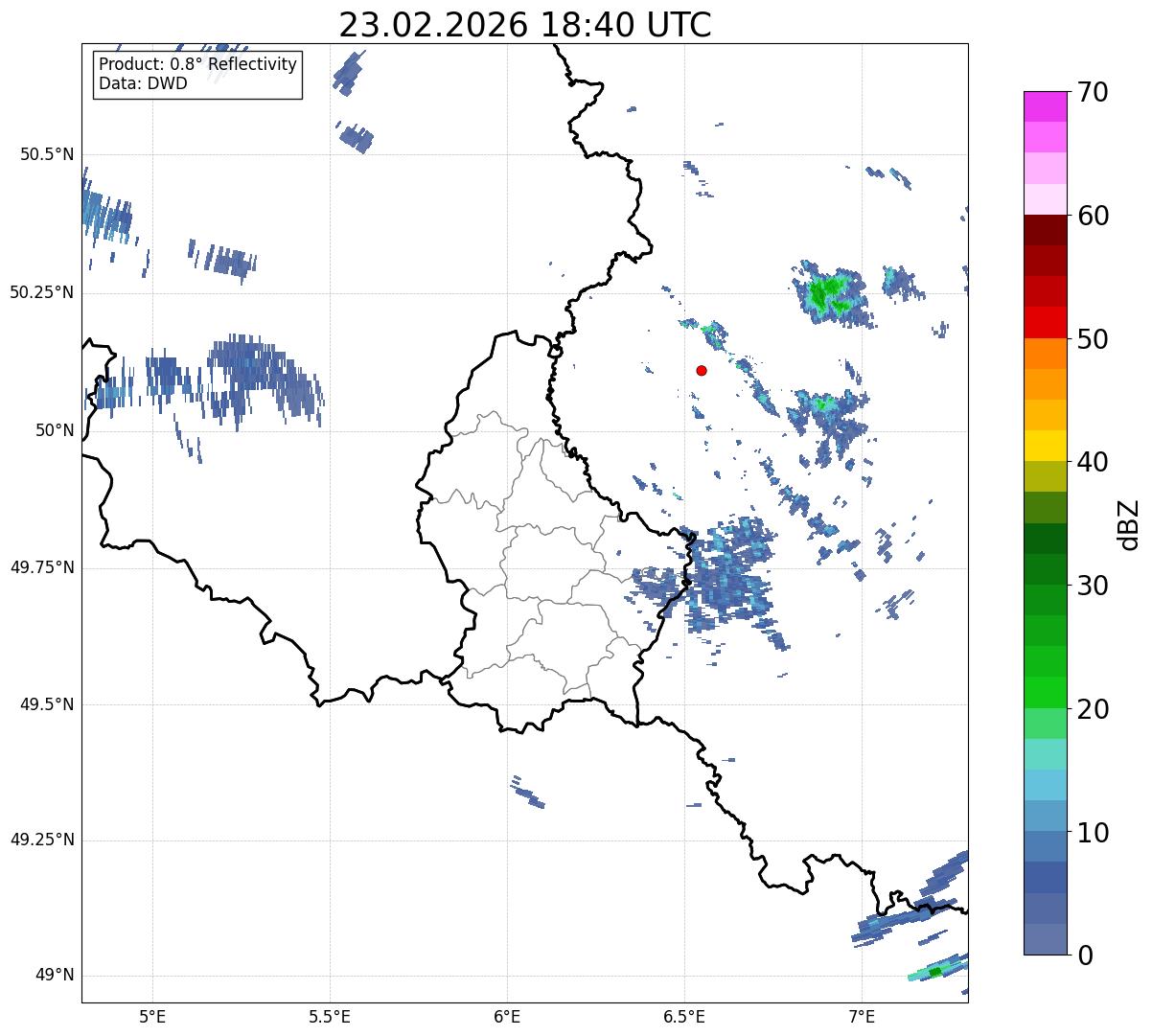Click the colorbar tick label 70
The height and width of the screenshot is (1036, 1152).
(1093, 92)
